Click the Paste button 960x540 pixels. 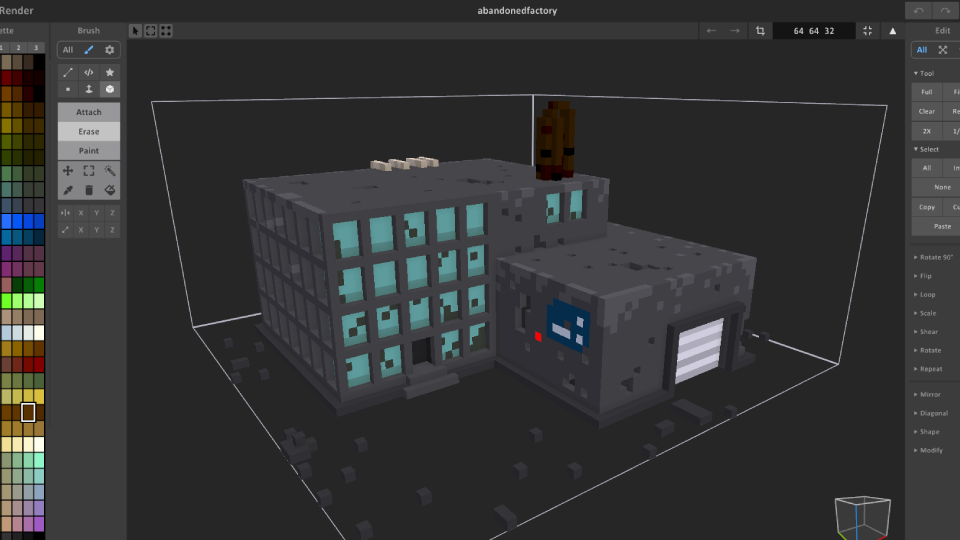941,226
